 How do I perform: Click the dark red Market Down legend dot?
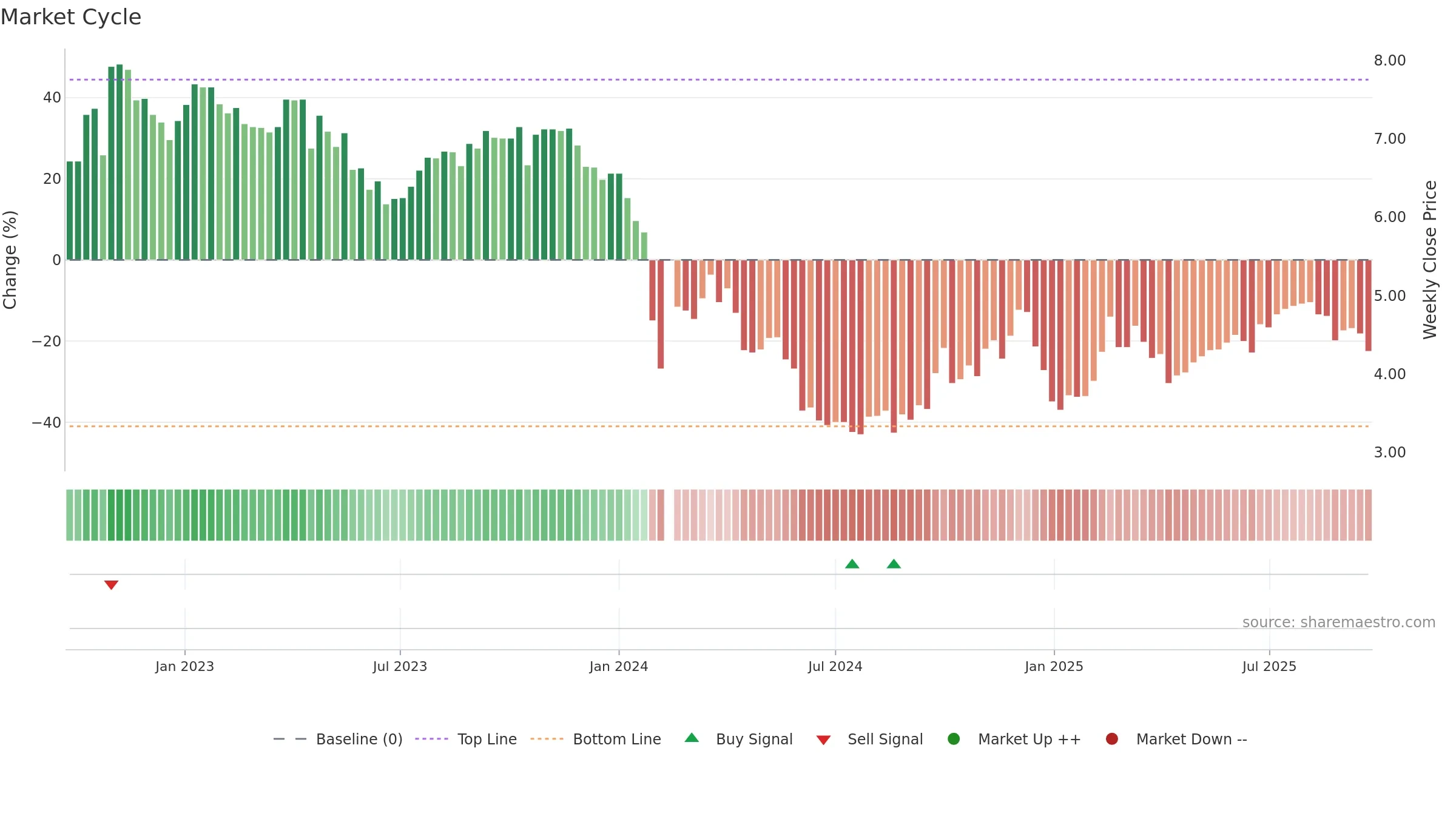(x=1112, y=739)
